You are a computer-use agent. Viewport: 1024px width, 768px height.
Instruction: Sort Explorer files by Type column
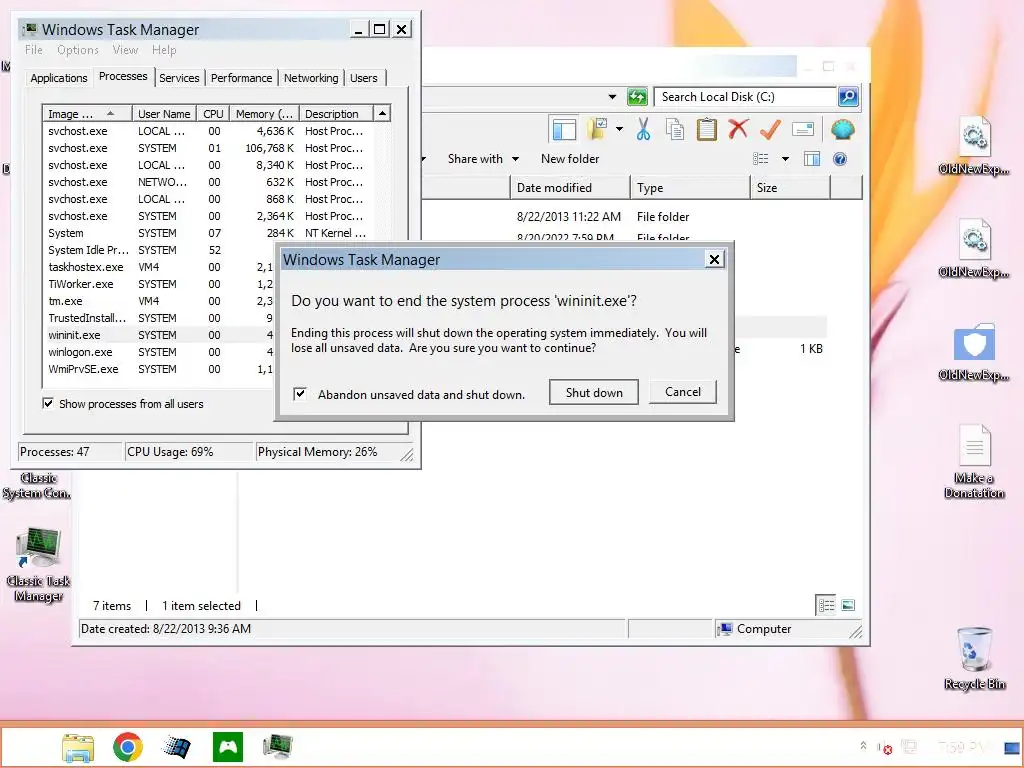690,187
